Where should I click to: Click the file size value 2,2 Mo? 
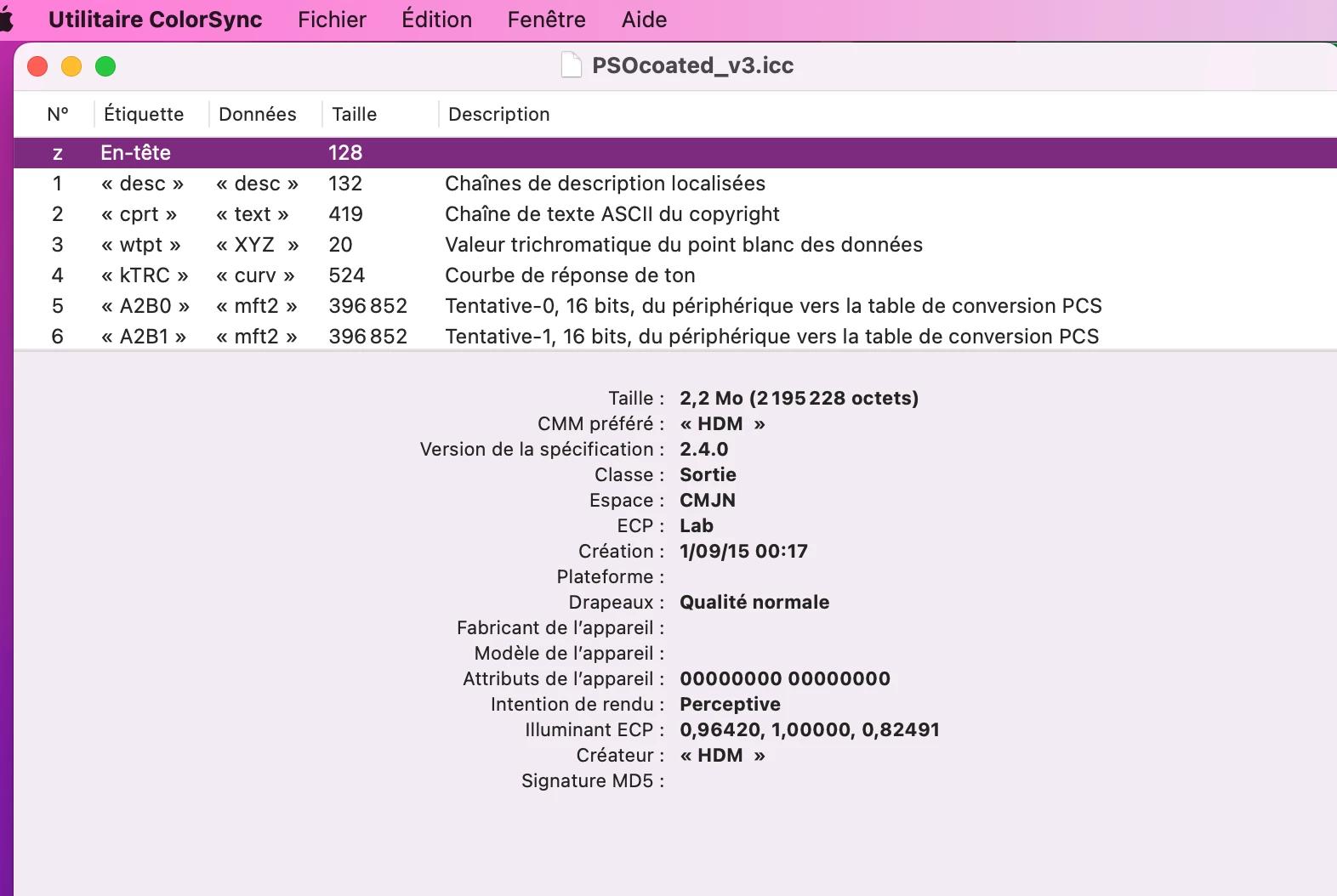pyautogui.click(x=799, y=399)
